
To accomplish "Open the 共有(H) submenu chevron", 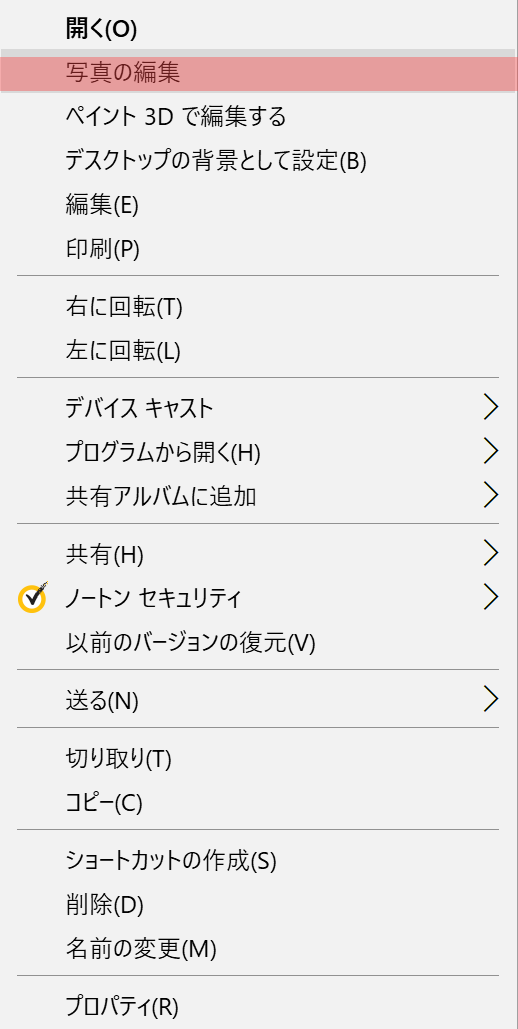I will [x=491, y=553].
